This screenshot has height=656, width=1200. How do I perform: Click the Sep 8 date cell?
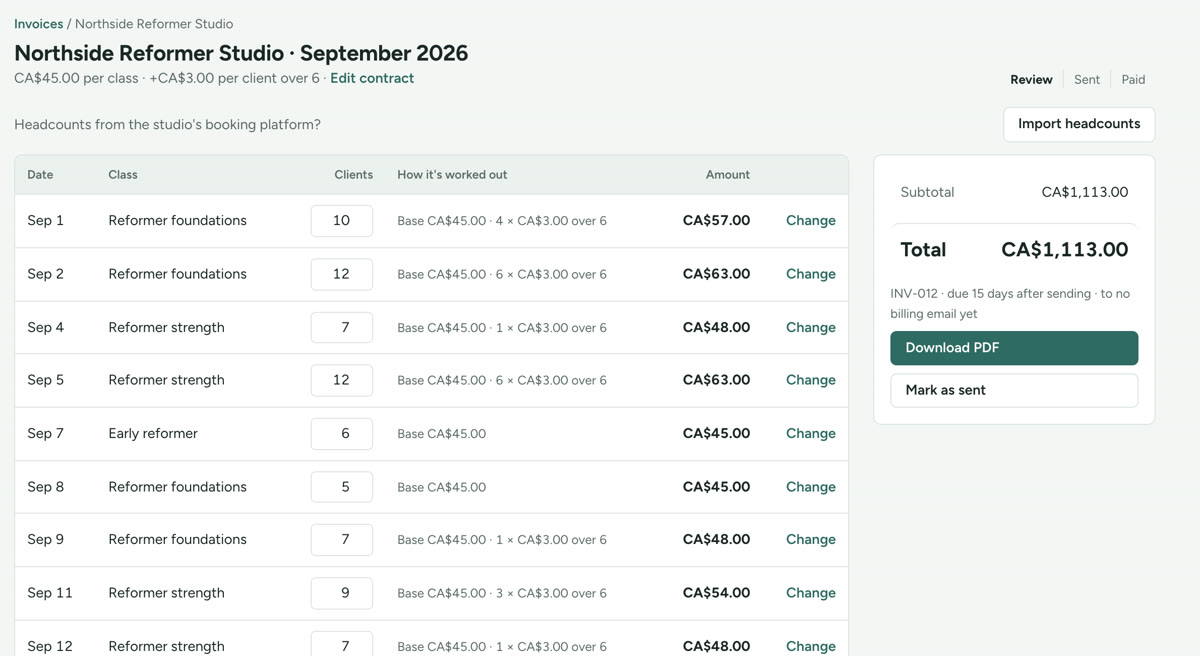tap(45, 487)
